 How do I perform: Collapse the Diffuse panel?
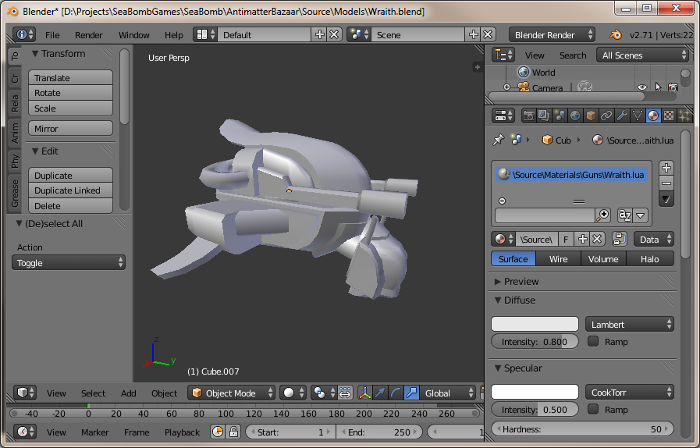click(498, 300)
